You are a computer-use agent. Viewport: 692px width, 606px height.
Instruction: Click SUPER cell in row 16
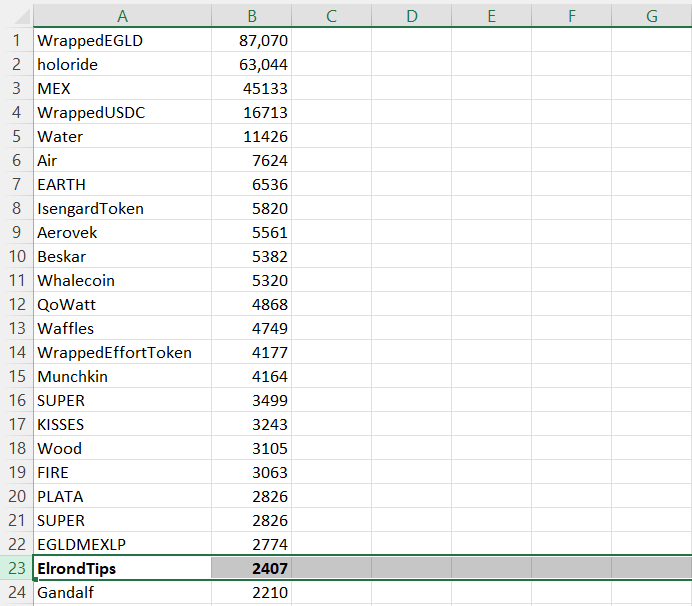pyautogui.click(x=123, y=400)
